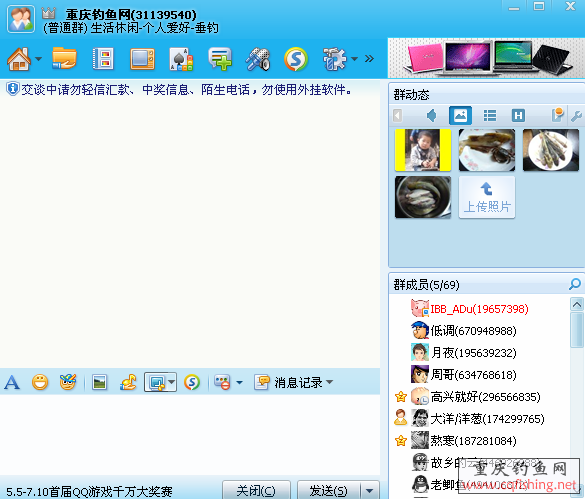585x499 pixels.
Task: Click the star icon beside 高兴就好
Action: click(x=401, y=396)
